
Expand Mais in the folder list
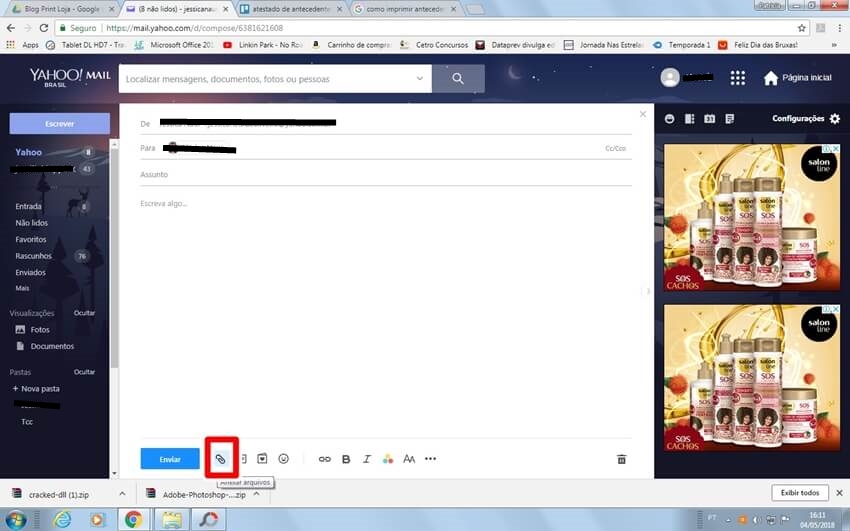click(22, 288)
